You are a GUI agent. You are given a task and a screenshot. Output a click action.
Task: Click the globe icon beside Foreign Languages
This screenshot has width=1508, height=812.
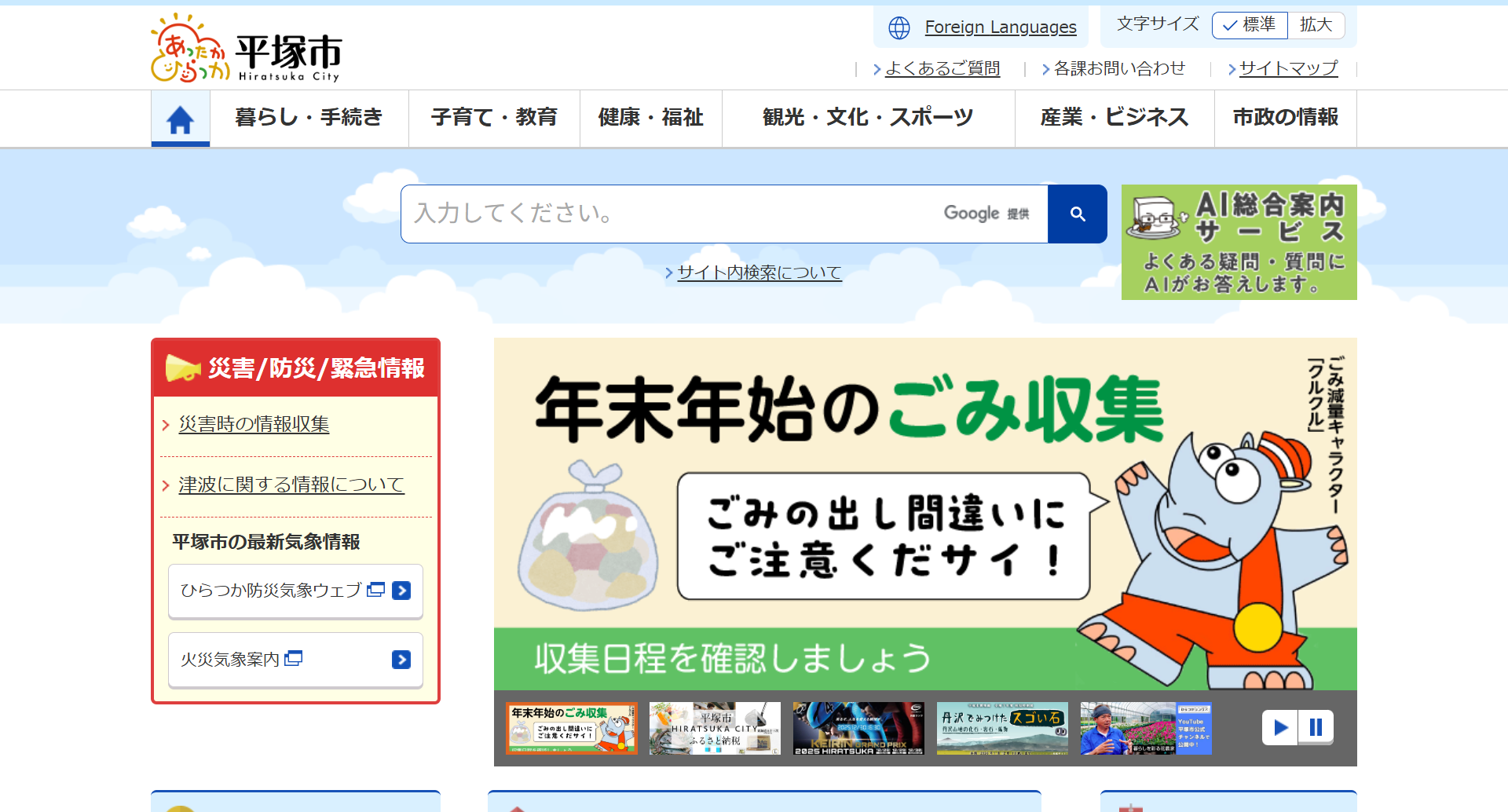[x=899, y=28]
